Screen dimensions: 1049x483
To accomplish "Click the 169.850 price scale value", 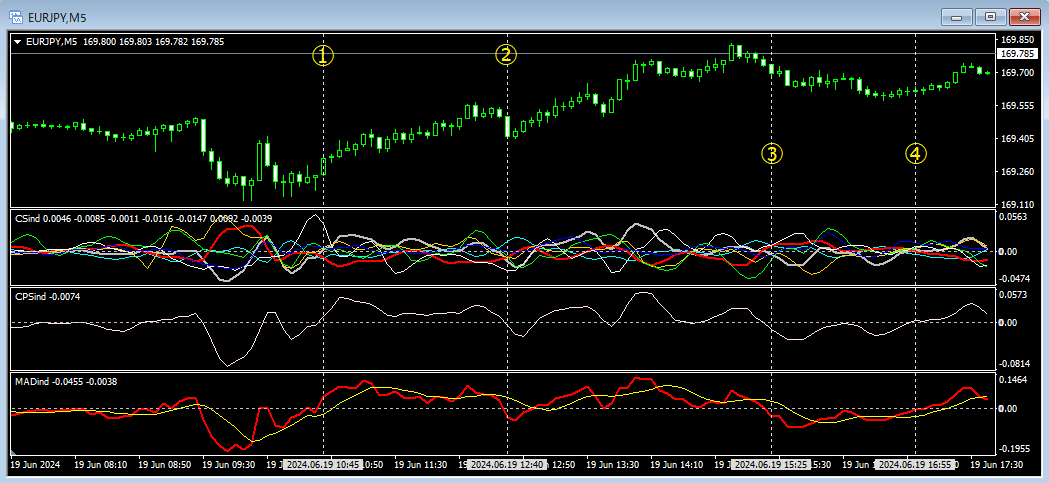I will 1016,39.
